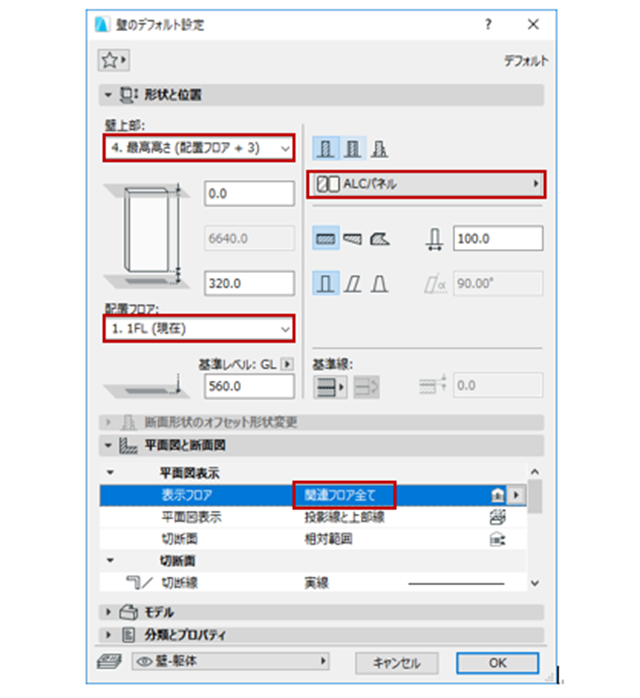Viewport: 640px width, 698px height.
Task: Choose the polygon wall geometry icon
Action: (380, 239)
